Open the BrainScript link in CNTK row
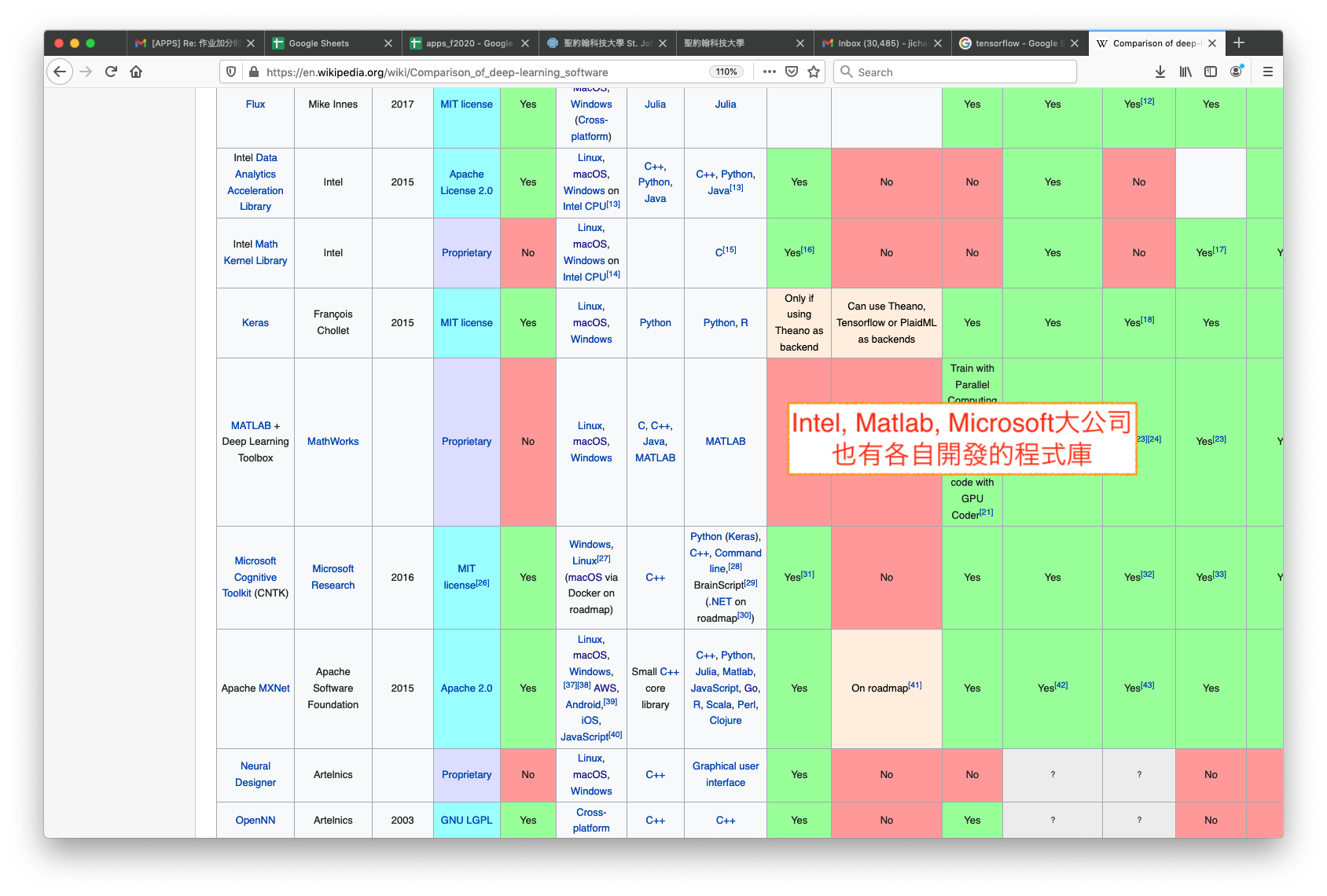 click(719, 585)
